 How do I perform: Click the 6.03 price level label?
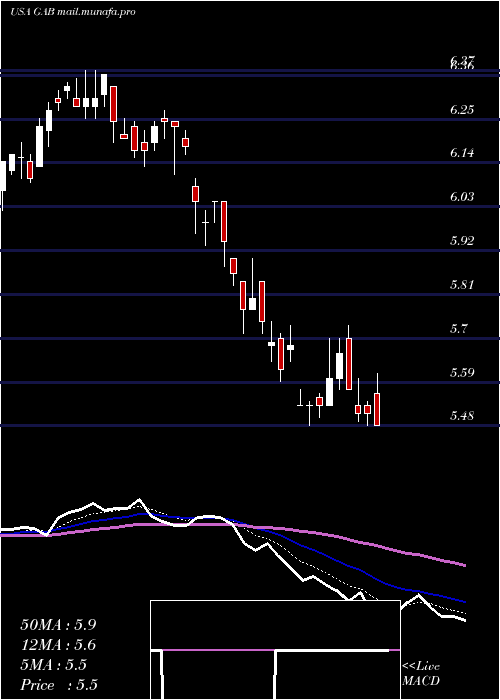coord(462,196)
